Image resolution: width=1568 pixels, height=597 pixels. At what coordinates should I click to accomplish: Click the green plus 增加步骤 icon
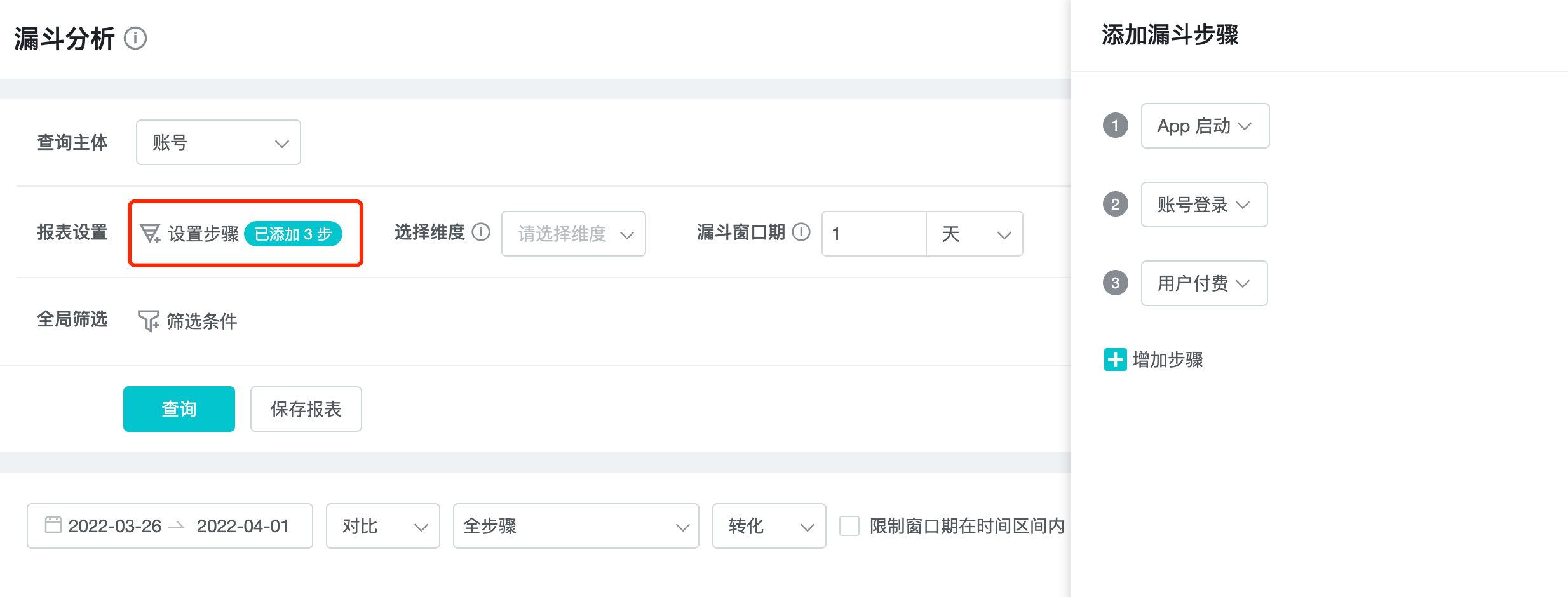(1115, 359)
